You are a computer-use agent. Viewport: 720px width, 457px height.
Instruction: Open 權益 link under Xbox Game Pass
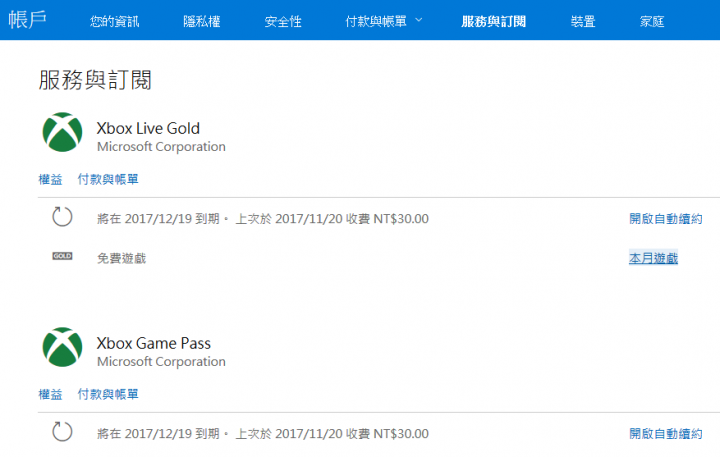tap(50, 394)
